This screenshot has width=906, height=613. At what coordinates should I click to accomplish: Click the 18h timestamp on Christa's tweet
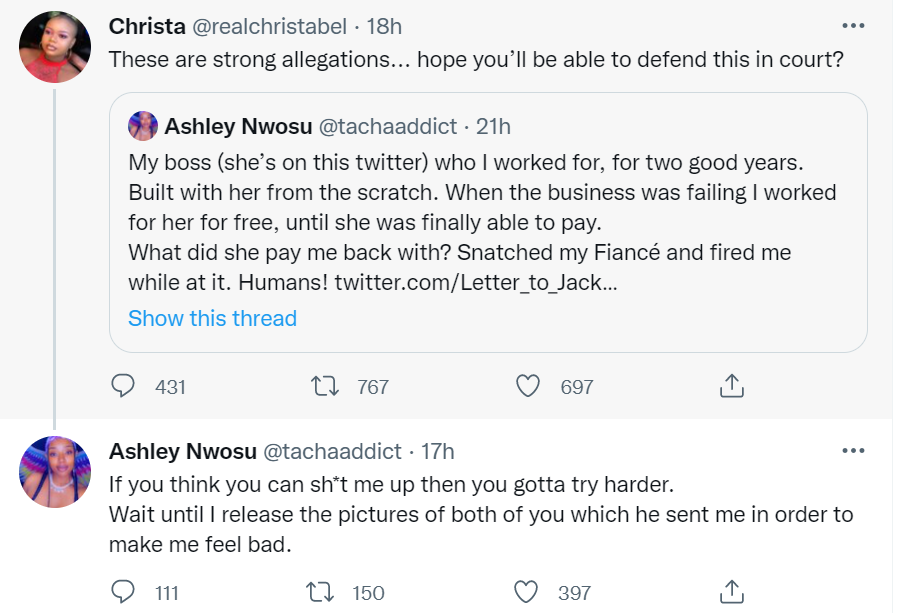click(x=384, y=25)
